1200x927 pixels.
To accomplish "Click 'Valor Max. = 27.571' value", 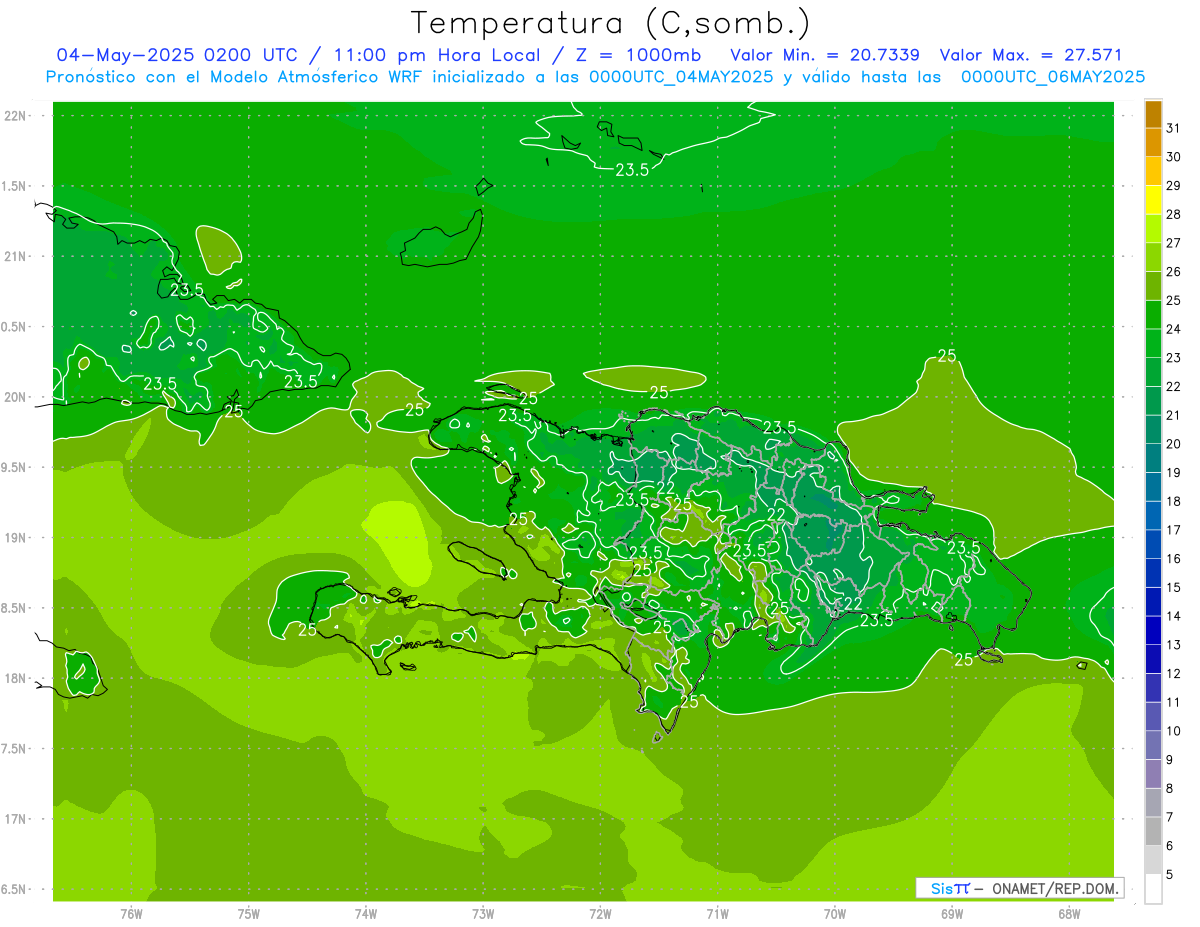I will click(1031, 55).
